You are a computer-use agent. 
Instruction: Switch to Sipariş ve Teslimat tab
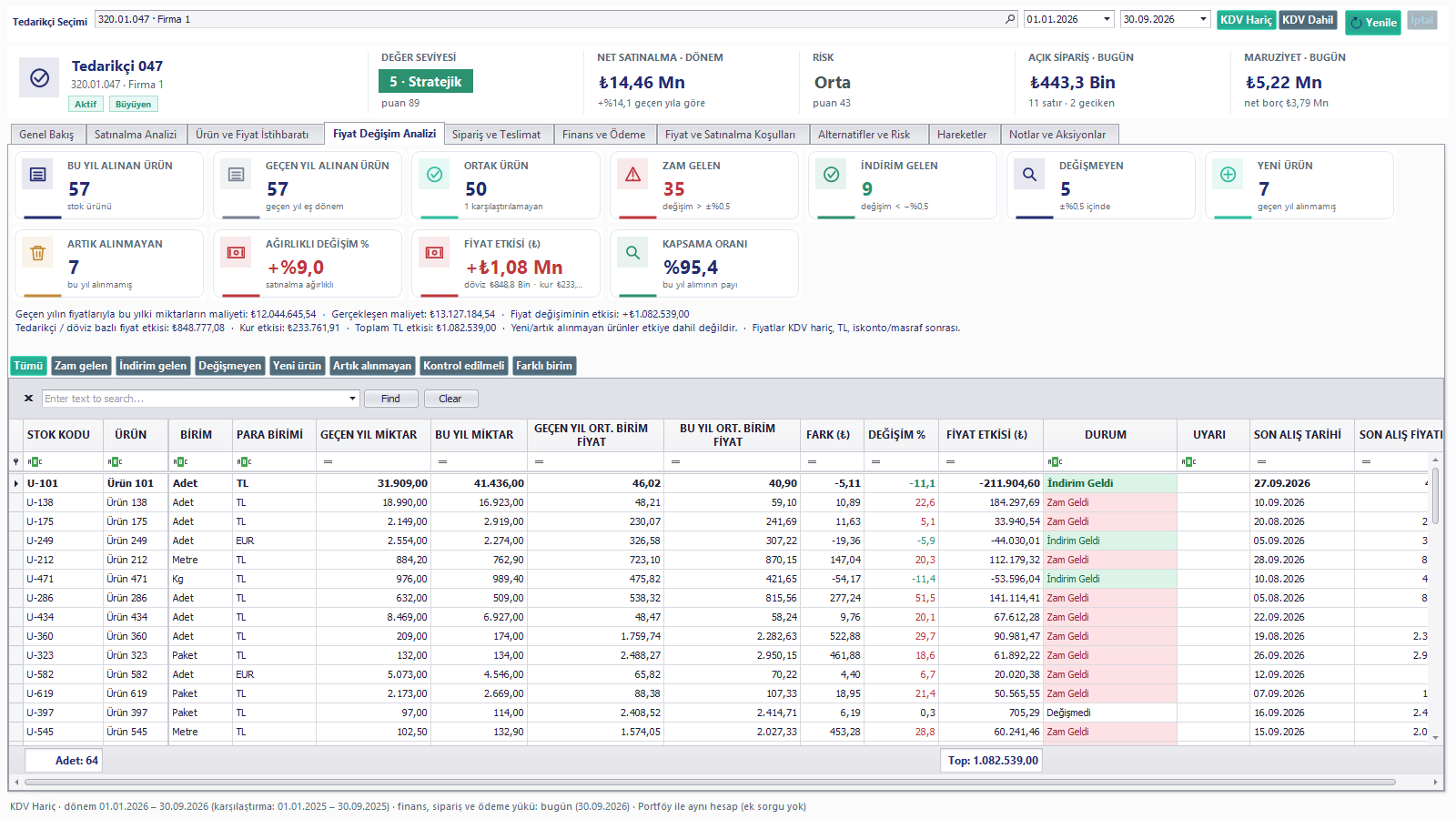[x=496, y=135]
